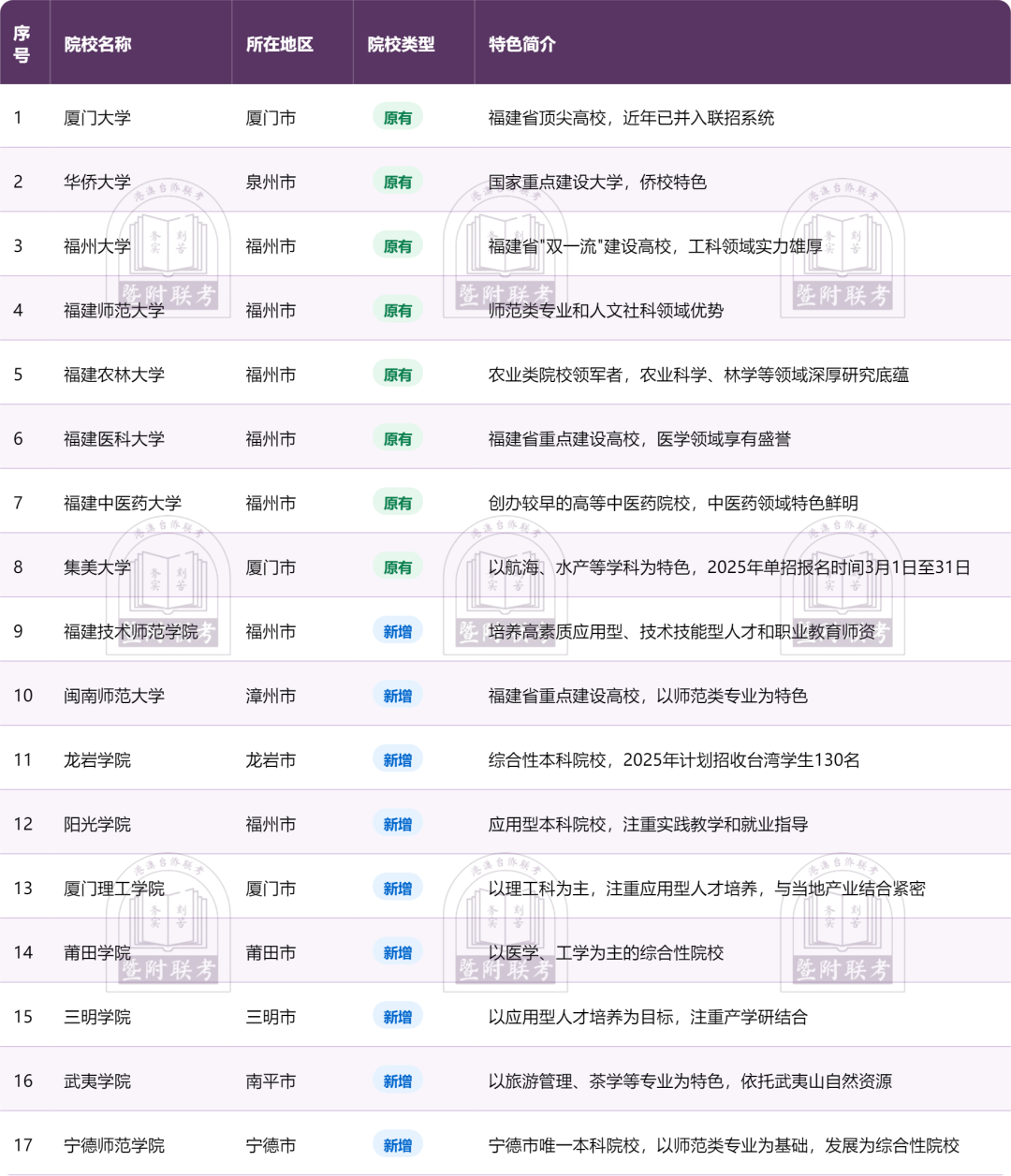Click the 所在地区 column header
This screenshot has height=1176, width=1011.
click(x=279, y=44)
